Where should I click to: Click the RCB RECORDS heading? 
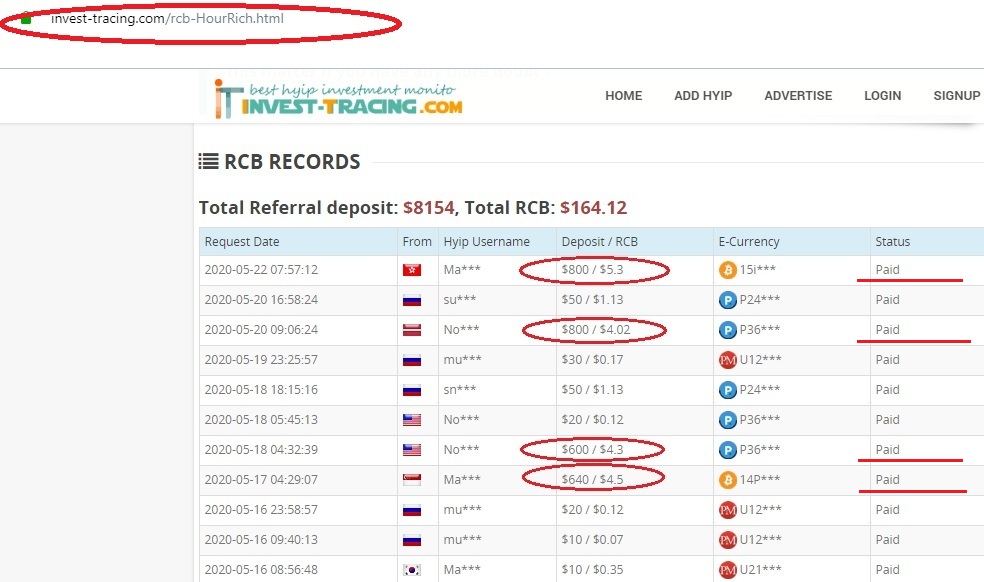point(292,162)
